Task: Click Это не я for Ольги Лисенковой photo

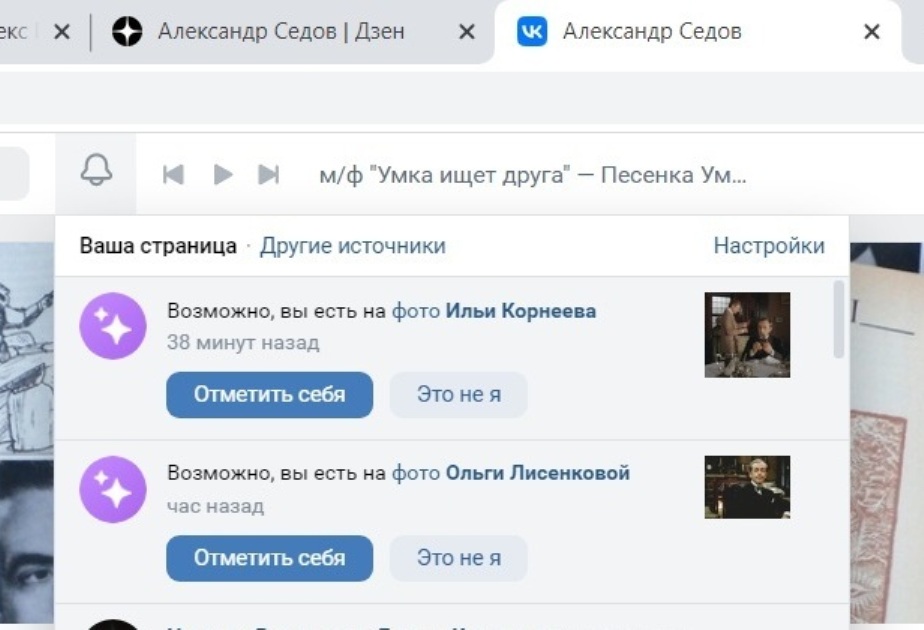Action: pos(458,558)
